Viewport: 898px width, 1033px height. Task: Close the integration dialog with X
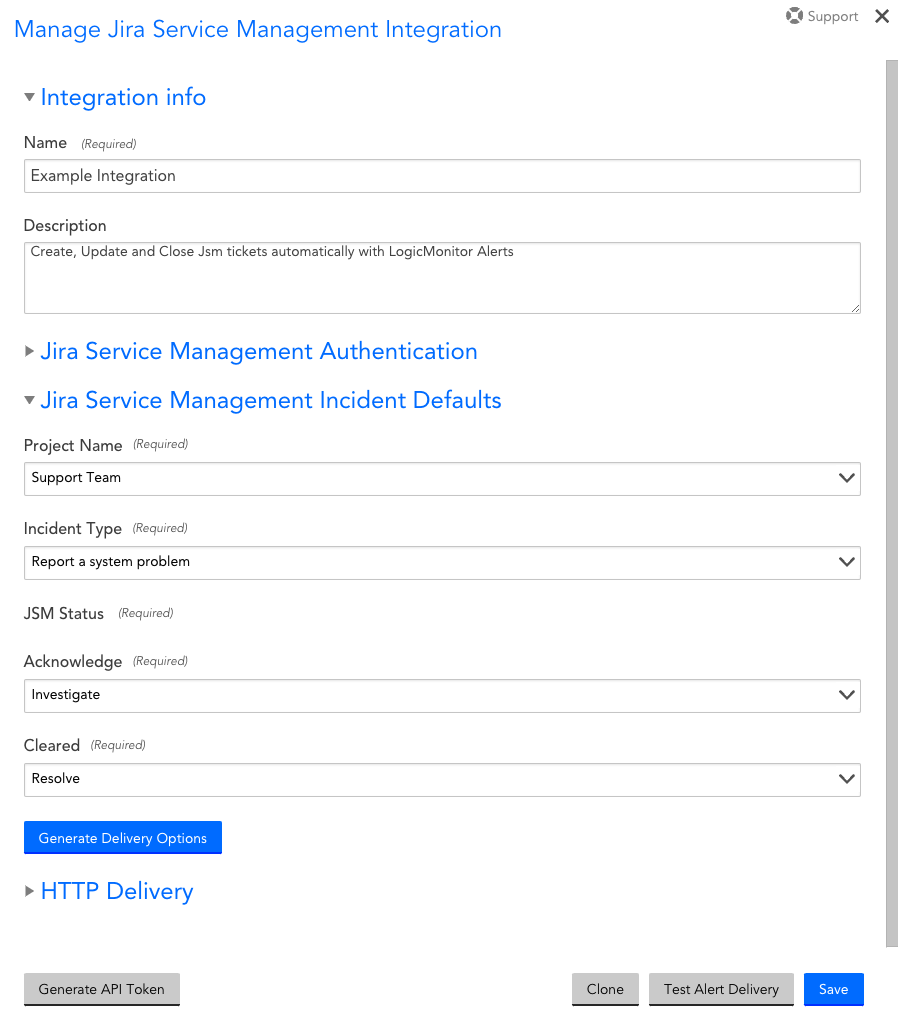[x=882, y=16]
